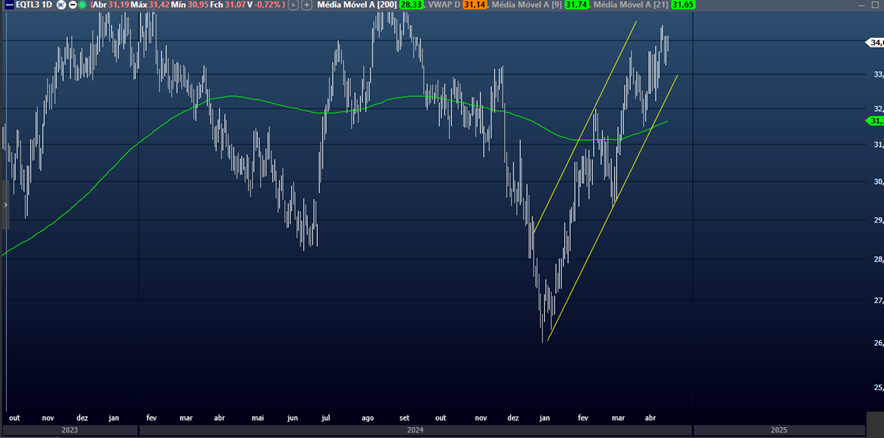Select the 2023 year segment on timeline
The image size is (884, 438).
(69, 430)
